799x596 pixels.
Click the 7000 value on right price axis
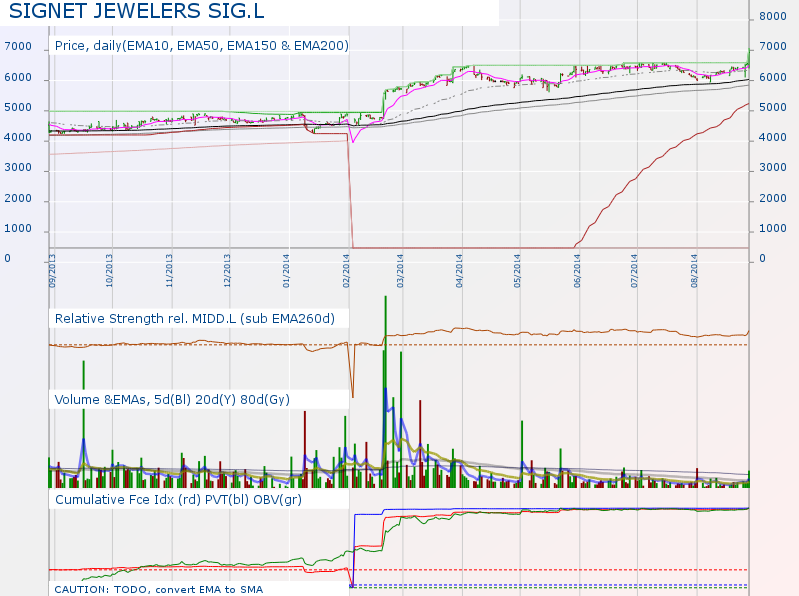[x=773, y=46]
